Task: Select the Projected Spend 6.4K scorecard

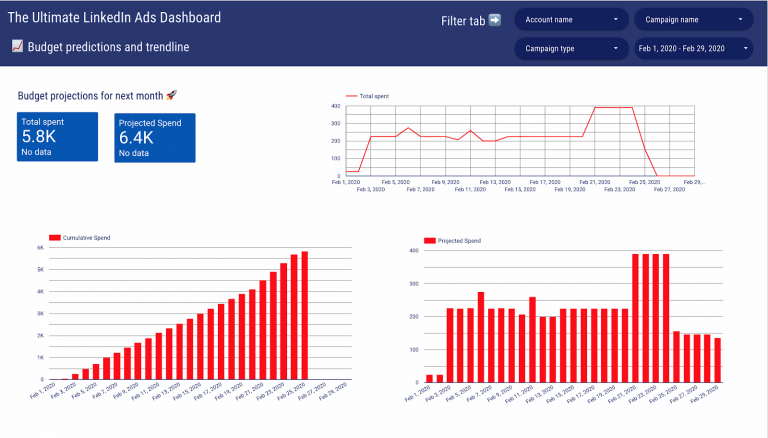Action: (155, 137)
